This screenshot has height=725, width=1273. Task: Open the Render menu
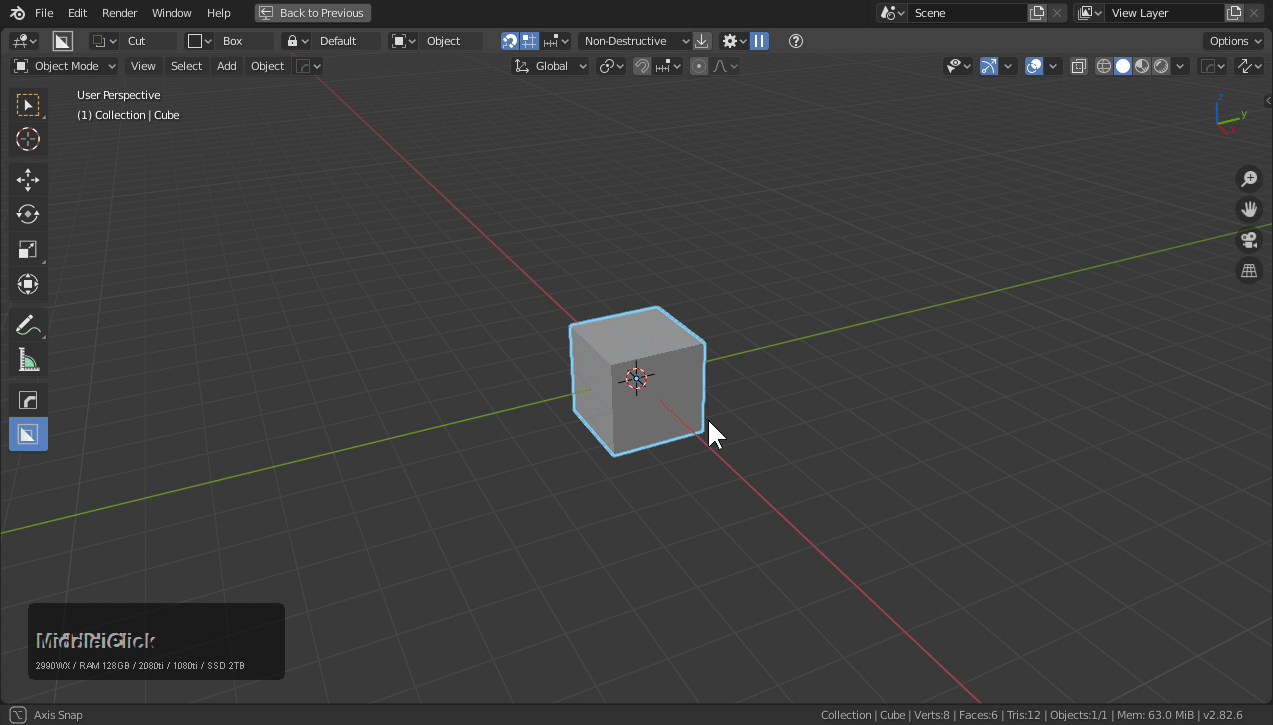[120, 13]
